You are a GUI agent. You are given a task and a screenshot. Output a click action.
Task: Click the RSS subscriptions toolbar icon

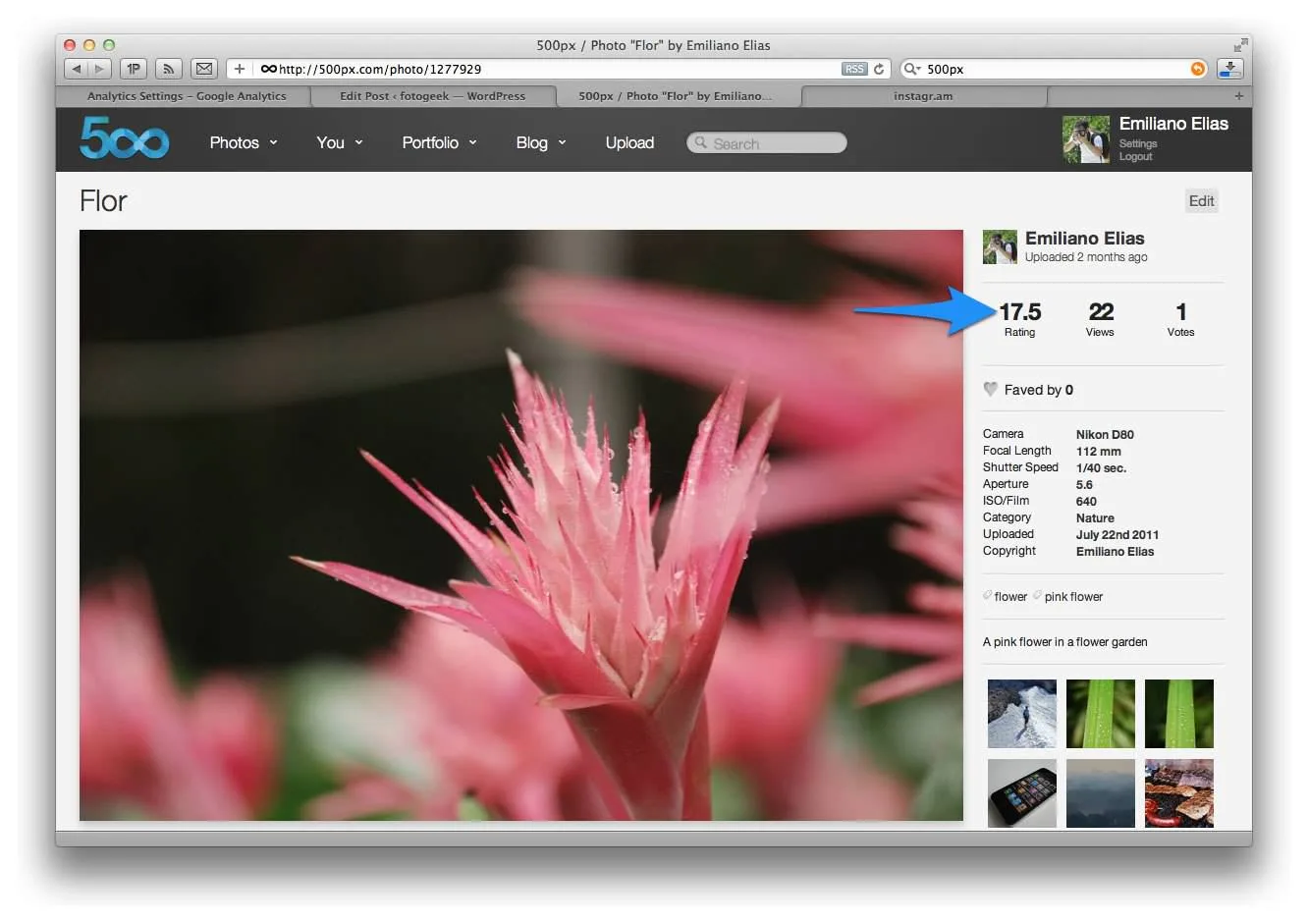coord(168,69)
